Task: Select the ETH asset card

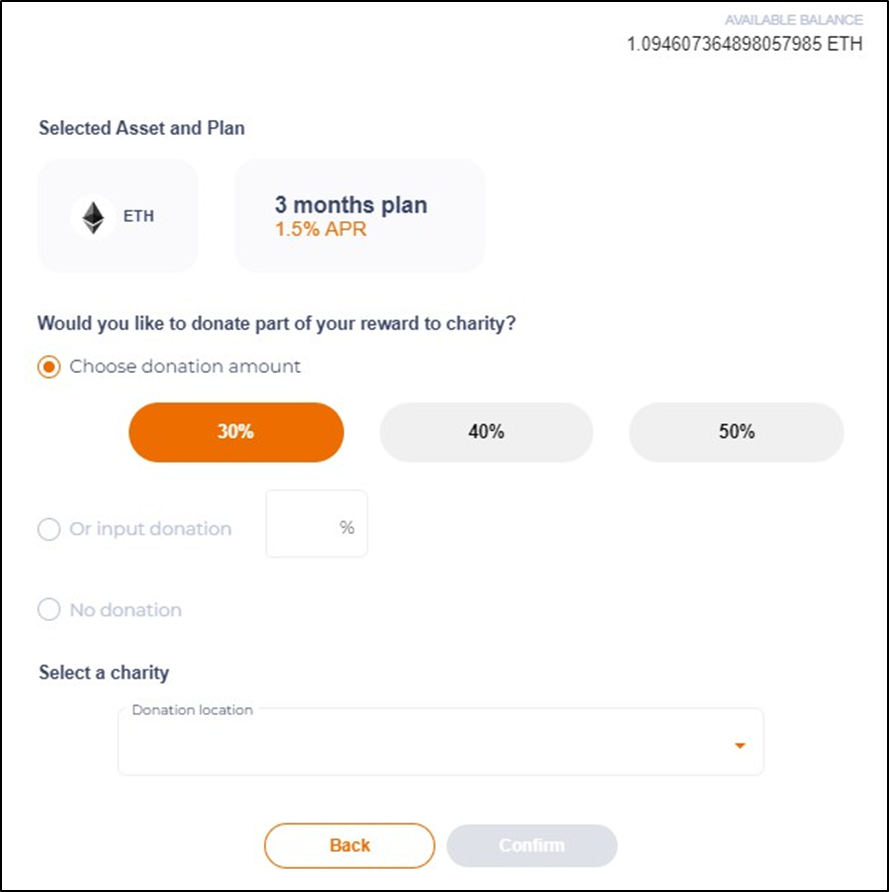Action: click(118, 216)
